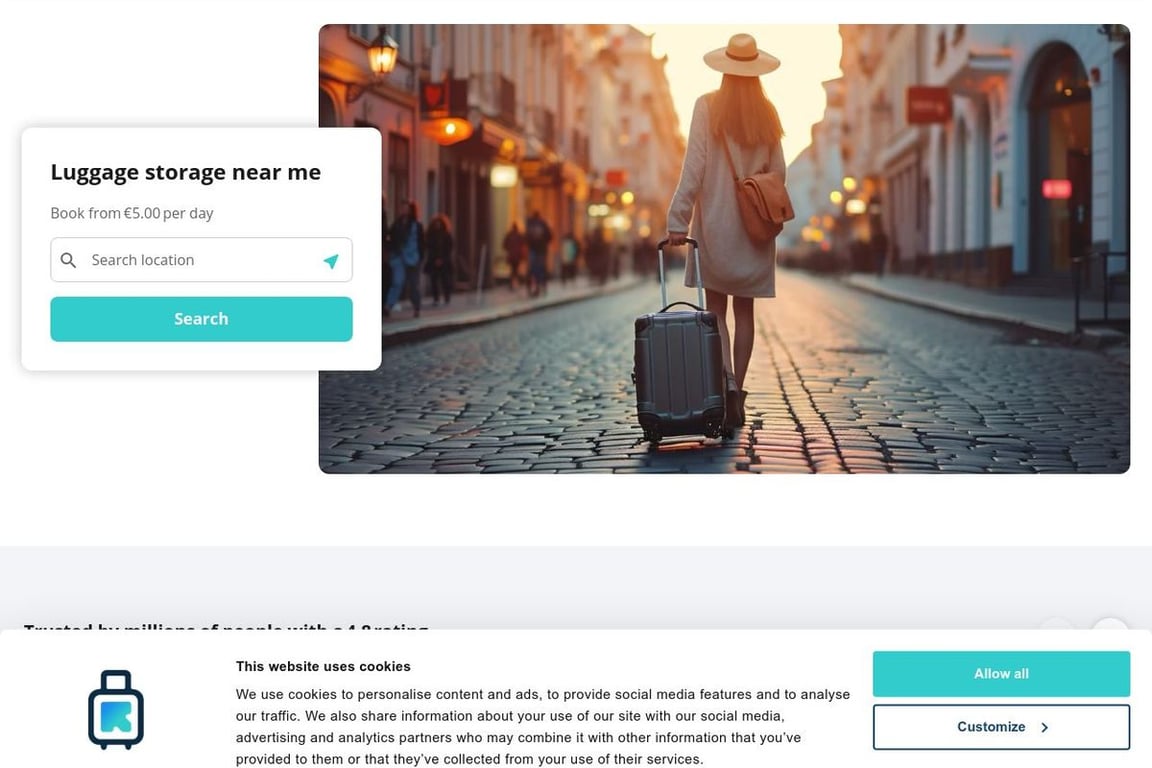Click the Luggage storage near me heading

click(186, 172)
